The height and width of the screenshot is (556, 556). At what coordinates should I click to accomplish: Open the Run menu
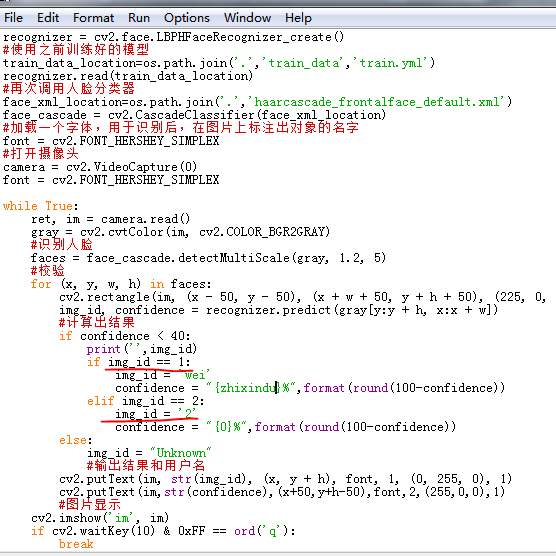point(139,18)
